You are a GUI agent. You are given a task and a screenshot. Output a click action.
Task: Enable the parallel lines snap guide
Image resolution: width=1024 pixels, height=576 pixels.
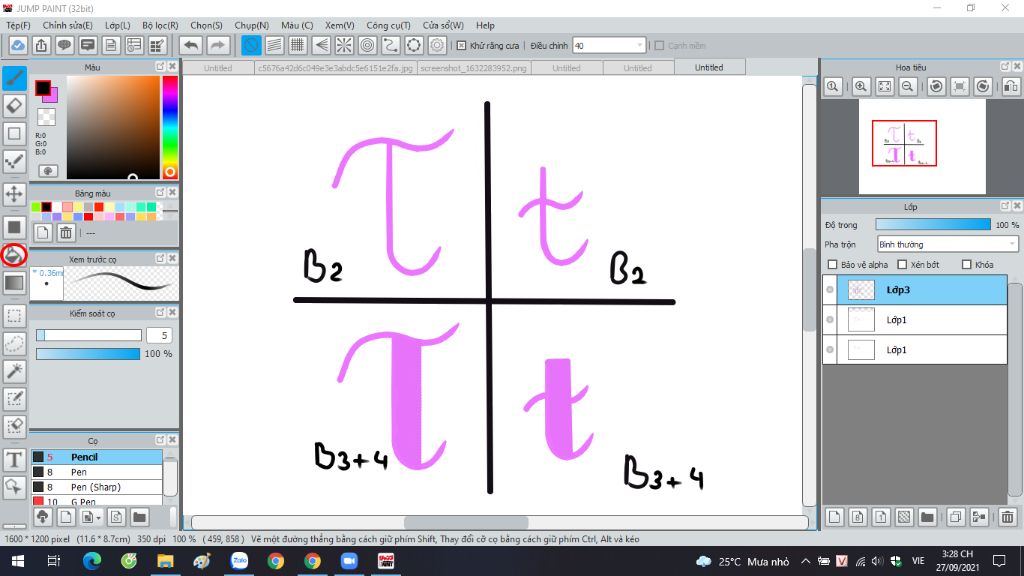pos(274,45)
